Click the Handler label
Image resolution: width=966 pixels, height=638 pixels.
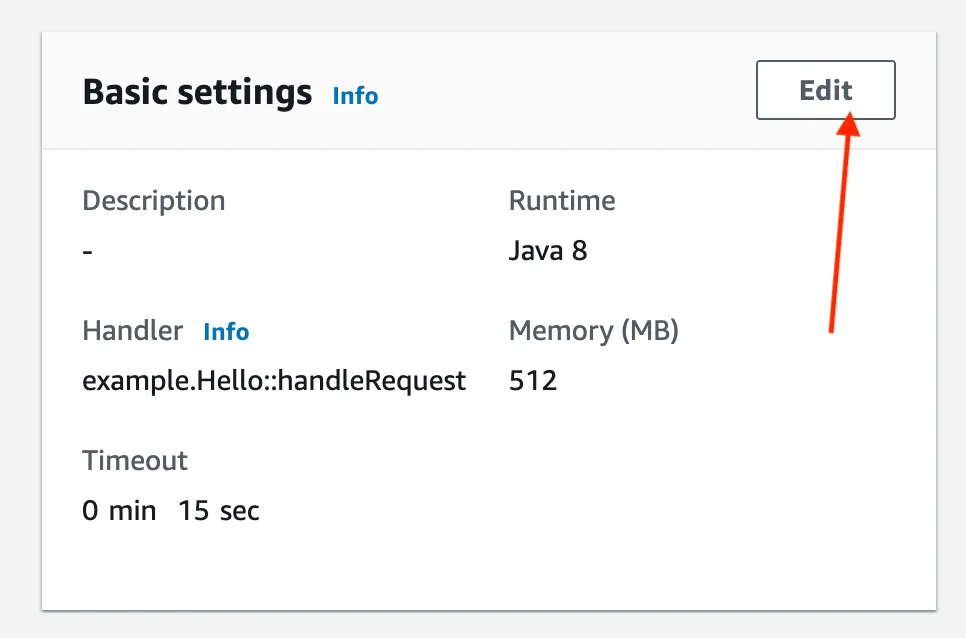coord(132,330)
